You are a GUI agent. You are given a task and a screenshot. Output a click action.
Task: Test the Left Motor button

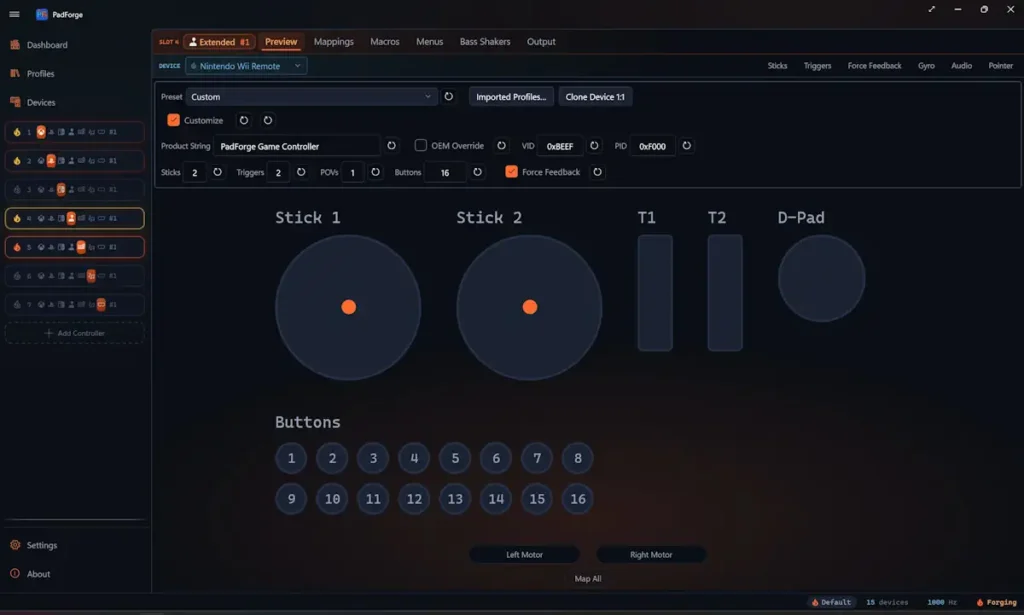(524, 554)
